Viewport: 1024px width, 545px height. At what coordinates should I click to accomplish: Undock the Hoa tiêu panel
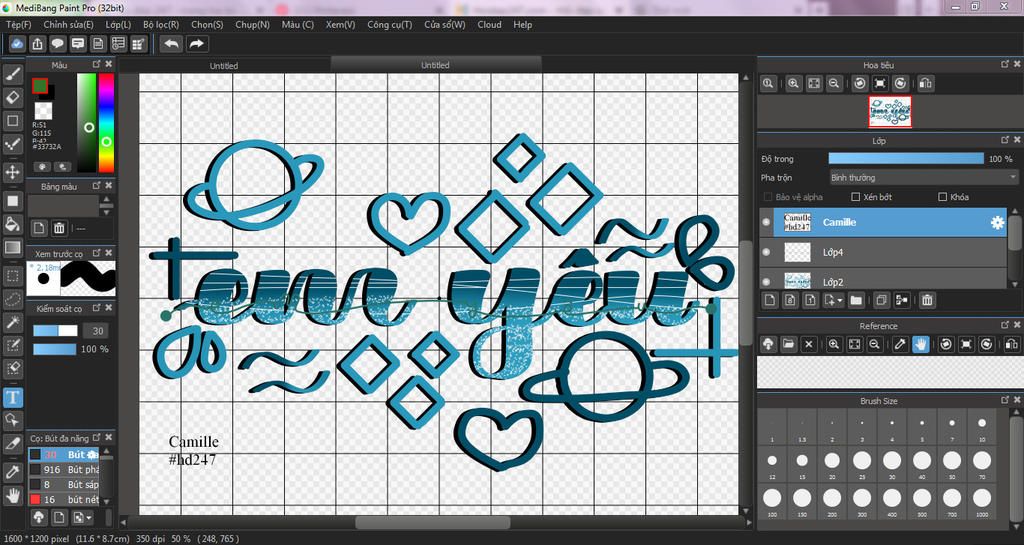(x=1005, y=64)
